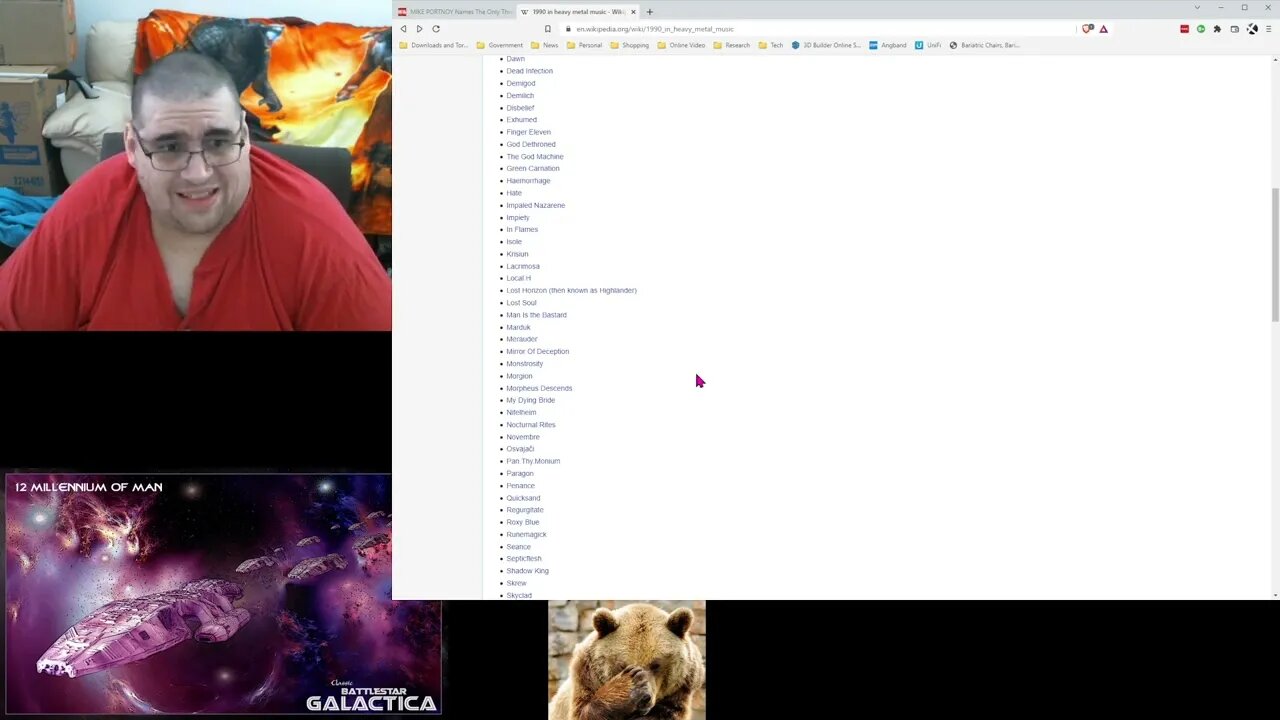Open the Morpheus Descends link
The height and width of the screenshot is (720, 1280).
click(x=539, y=388)
